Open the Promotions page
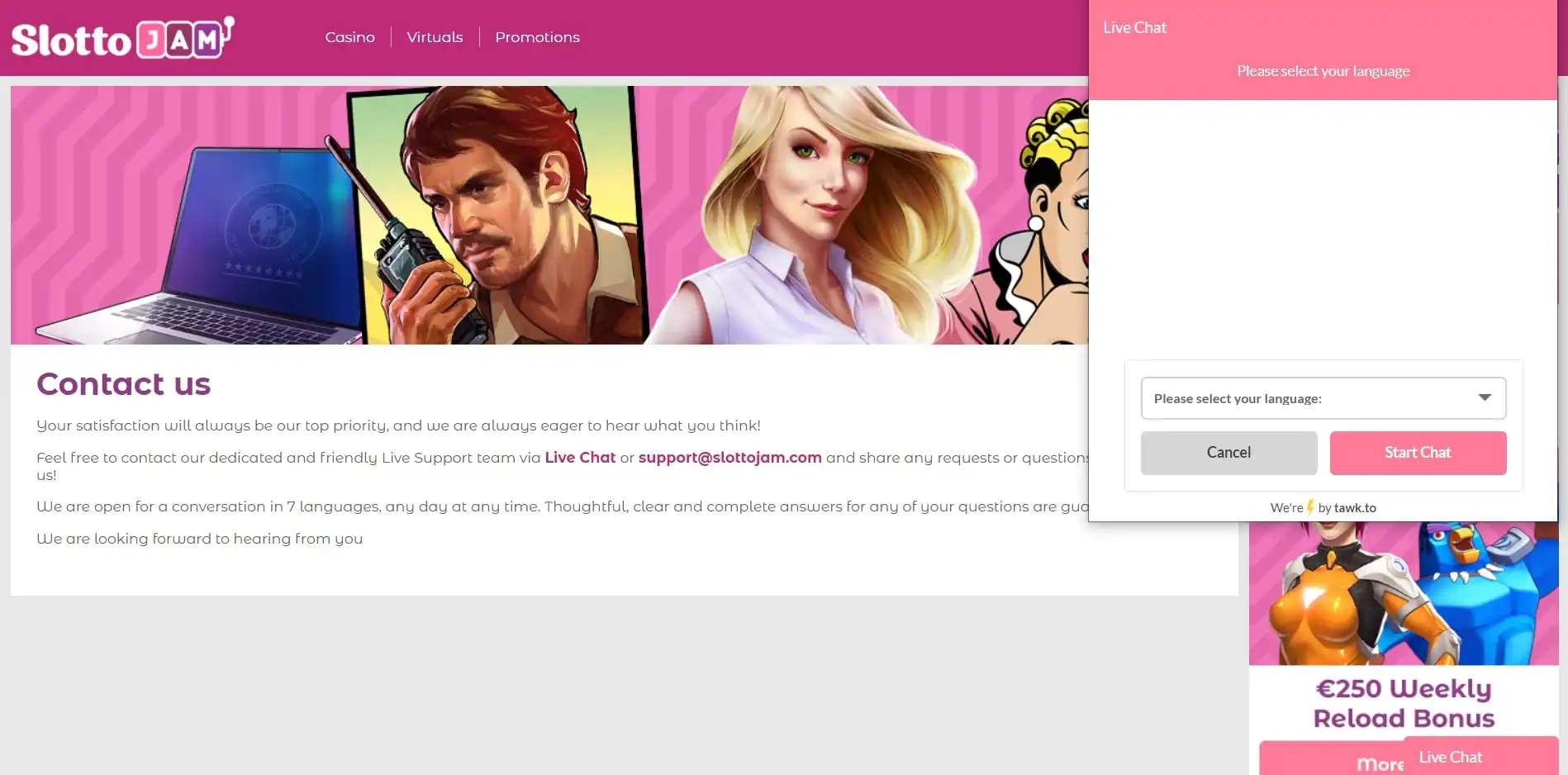The image size is (1568, 775). coord(537,37)
